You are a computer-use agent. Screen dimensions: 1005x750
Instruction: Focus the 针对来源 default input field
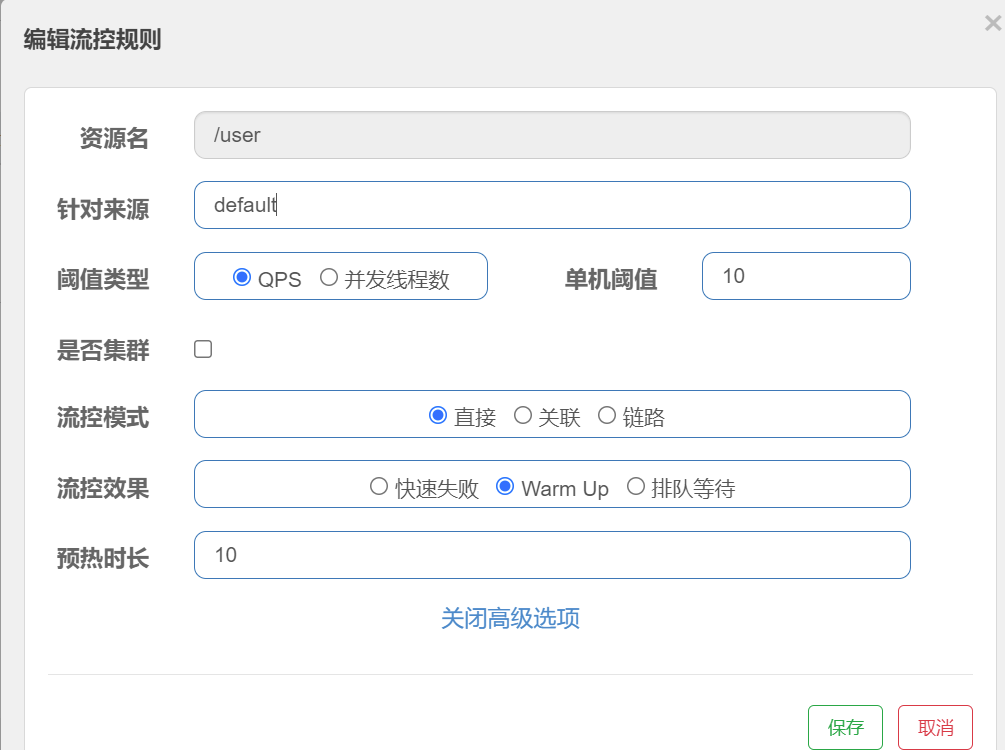click(552, 205)
